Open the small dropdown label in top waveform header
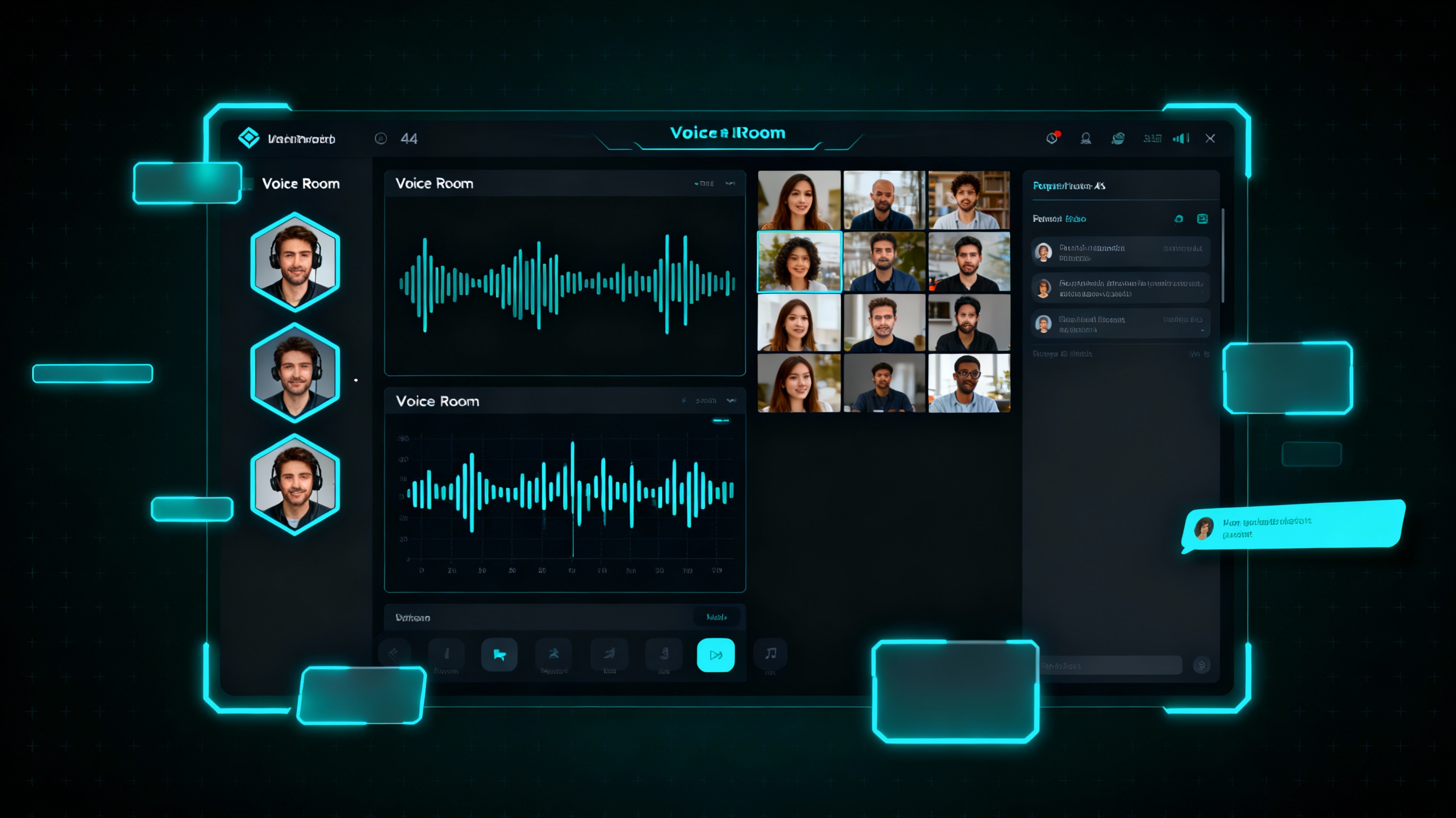Screen dimensions: 1456x818 [x=704, y=183]
